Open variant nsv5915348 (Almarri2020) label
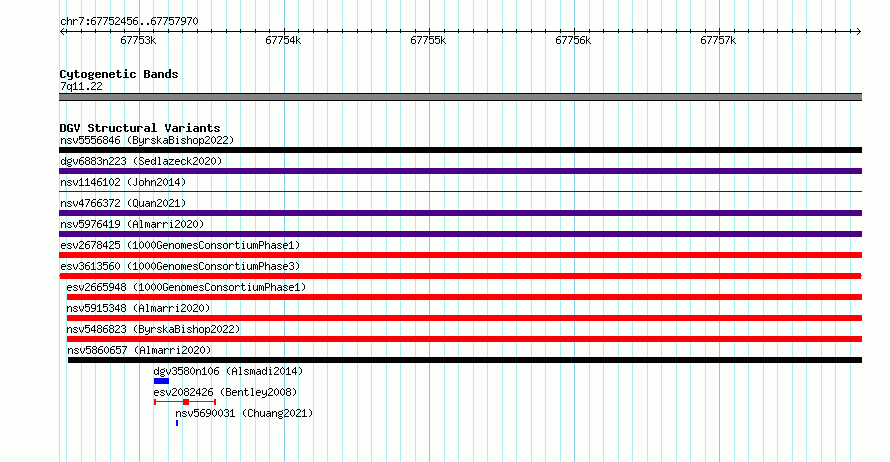The height and width of the screenshot is (462, 890). coord(138,308)
